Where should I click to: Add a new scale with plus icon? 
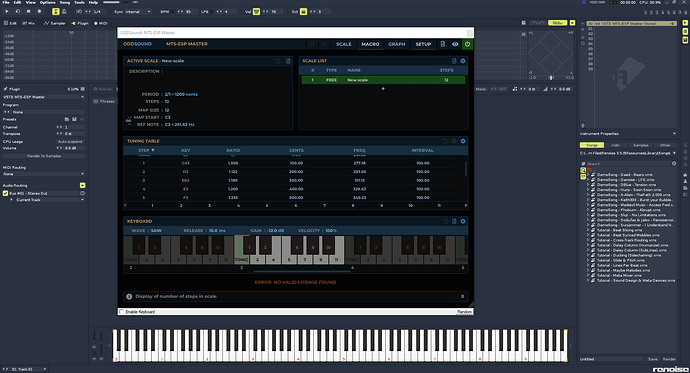383,88
